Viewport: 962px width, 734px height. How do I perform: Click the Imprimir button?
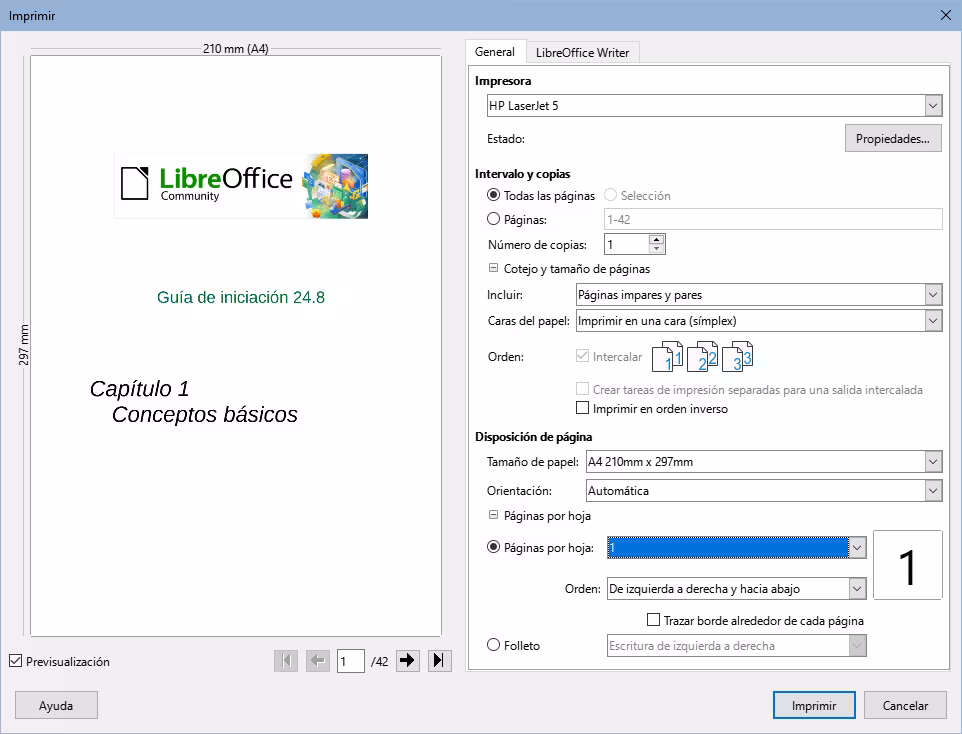coord(814,705)
